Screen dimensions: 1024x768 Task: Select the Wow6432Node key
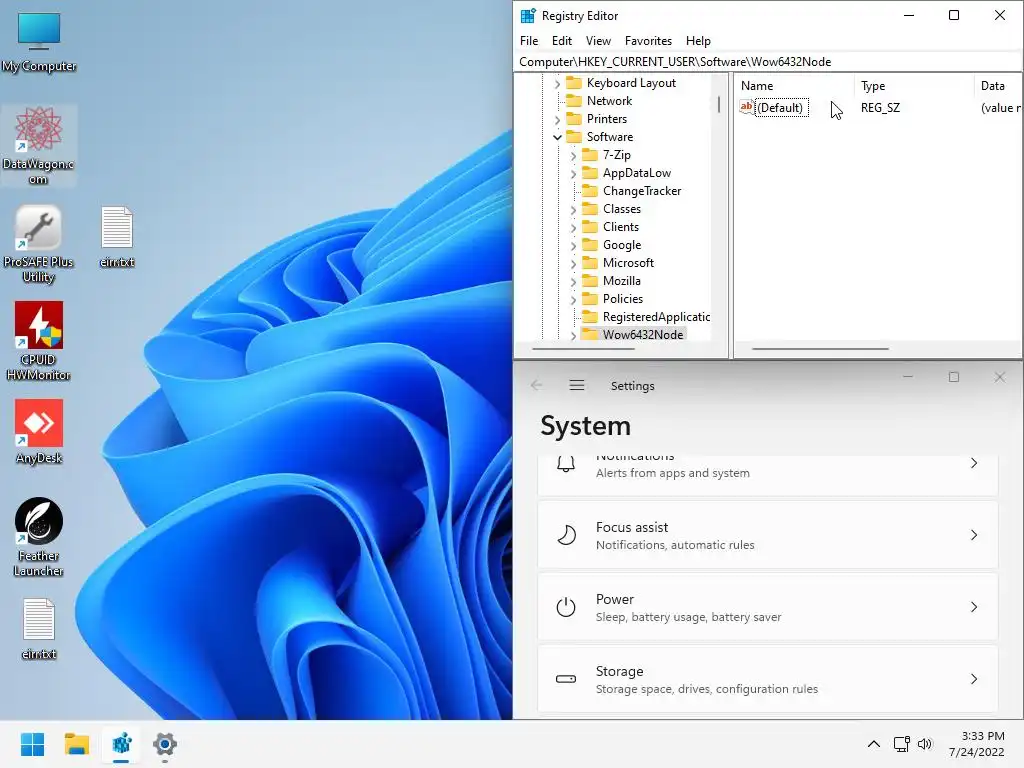point(643,334)
